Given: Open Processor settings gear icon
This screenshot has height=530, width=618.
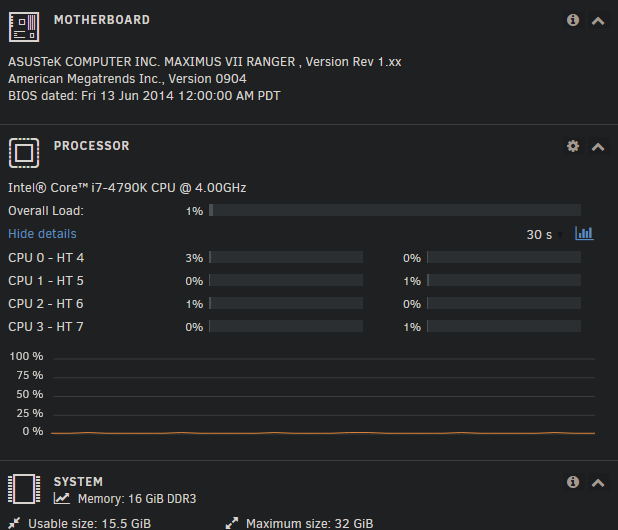Looking at the screenshot, I should coord(573,146).
